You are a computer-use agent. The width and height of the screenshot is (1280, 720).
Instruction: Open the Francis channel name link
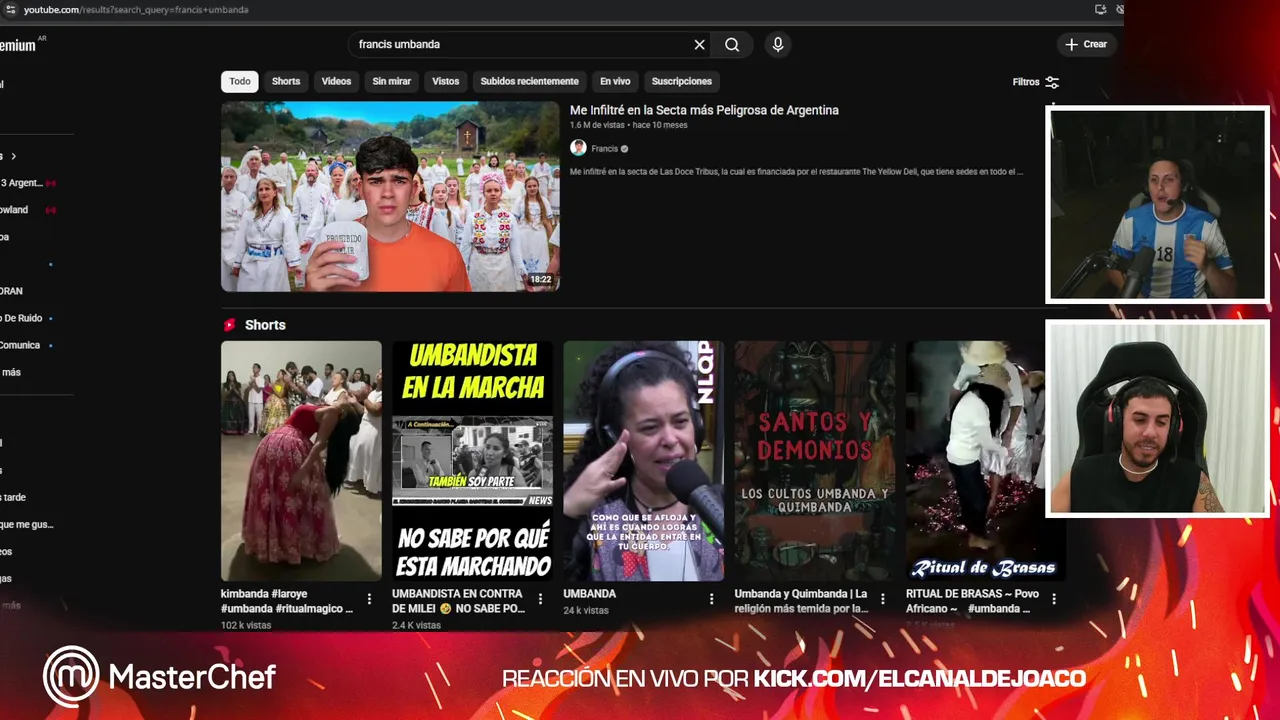(604, 149)
